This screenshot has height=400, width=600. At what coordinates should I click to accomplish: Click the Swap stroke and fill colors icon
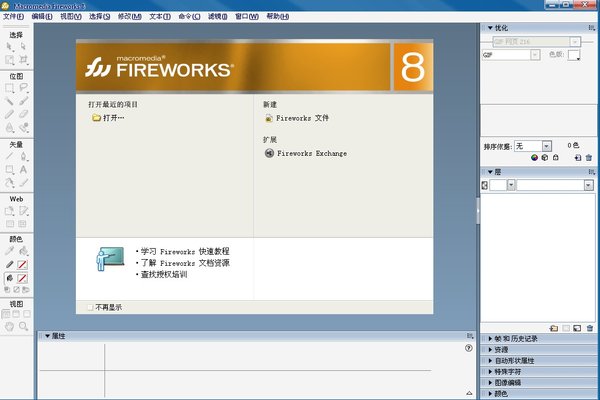click(26, 290)
